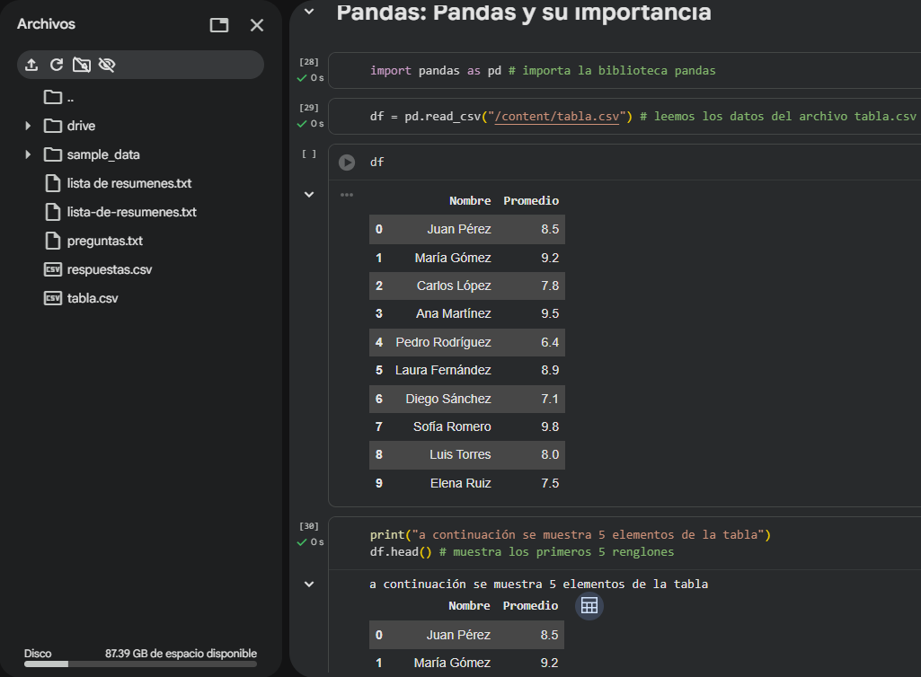Click the Nombre header in df output
Screen dimensions: 921x677
470,201
